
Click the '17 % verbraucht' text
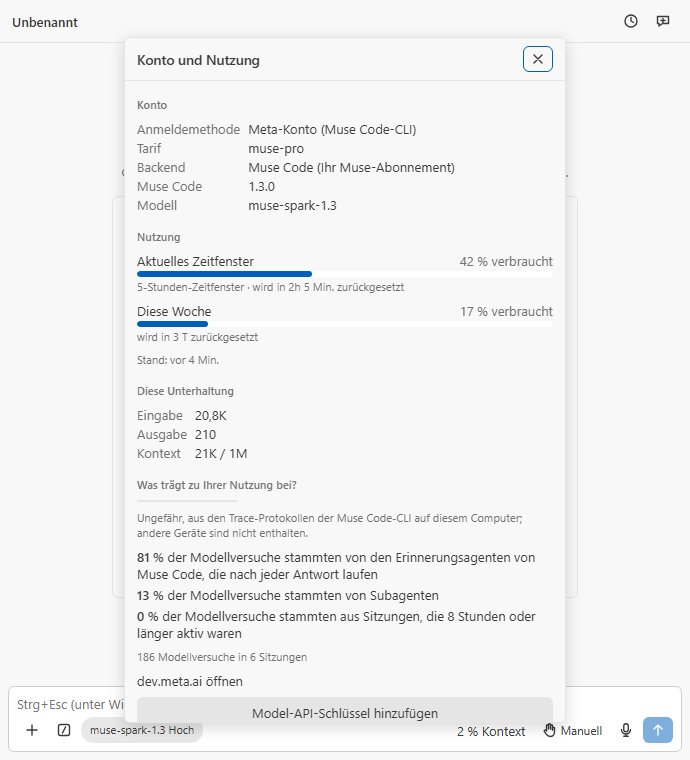point(506,312)
